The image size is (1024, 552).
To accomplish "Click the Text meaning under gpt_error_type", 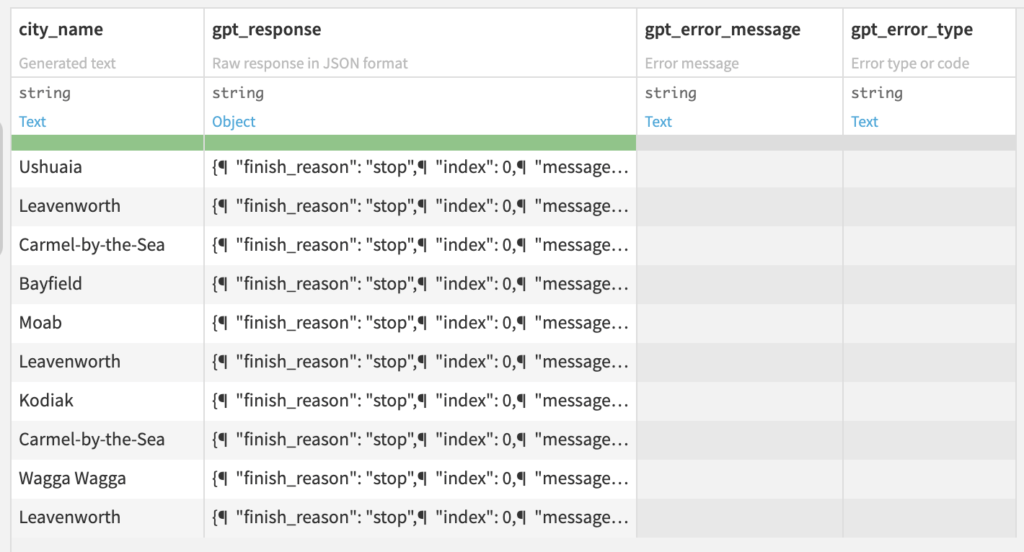I will pos(865,122).
